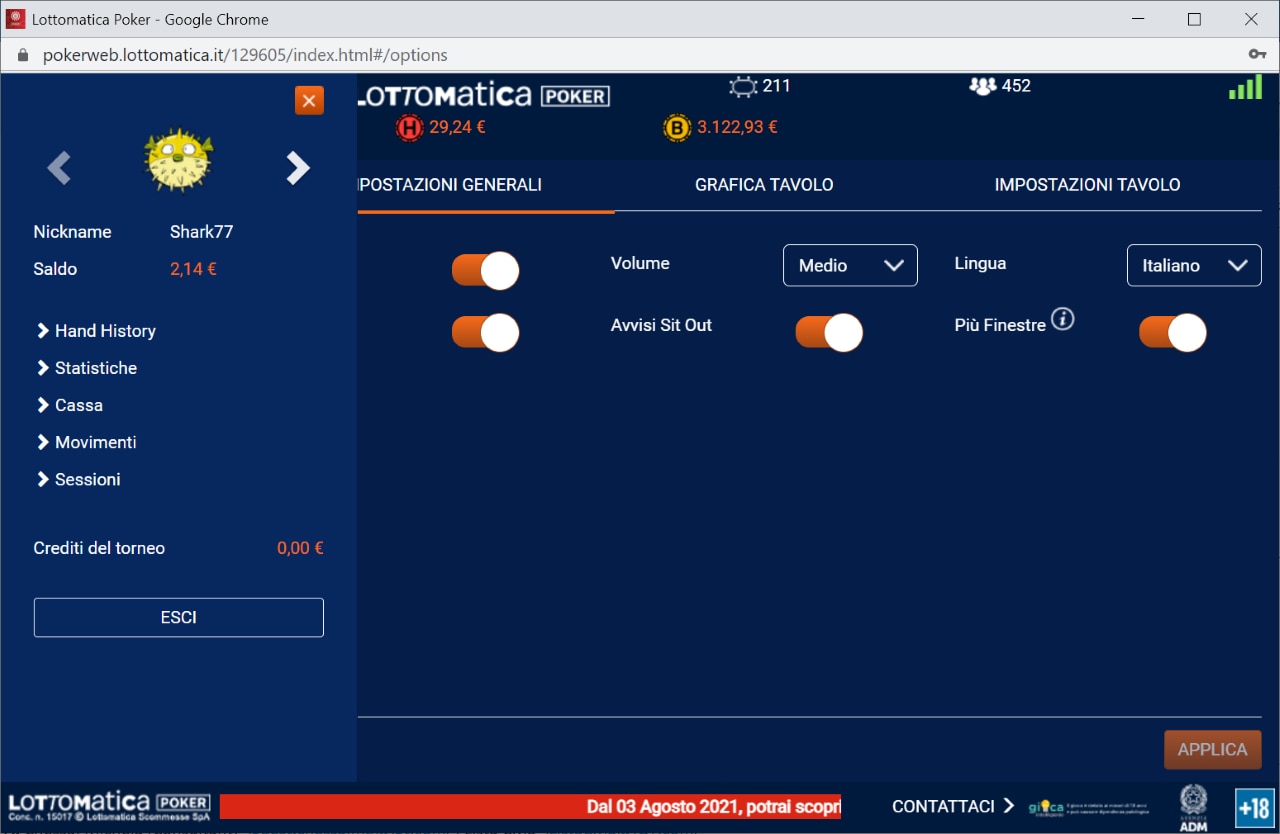Open the Impostazioni Generali tab
1280x834 pixels.
pyautogui.click(x=449, y=185)
